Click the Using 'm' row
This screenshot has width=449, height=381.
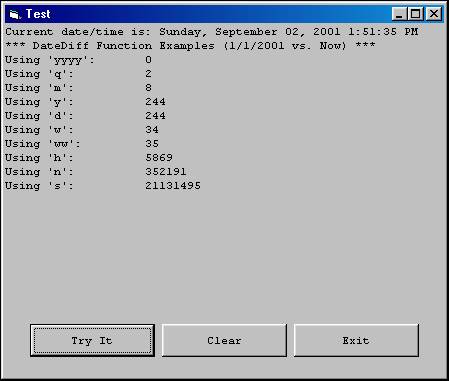pos(78,88)
